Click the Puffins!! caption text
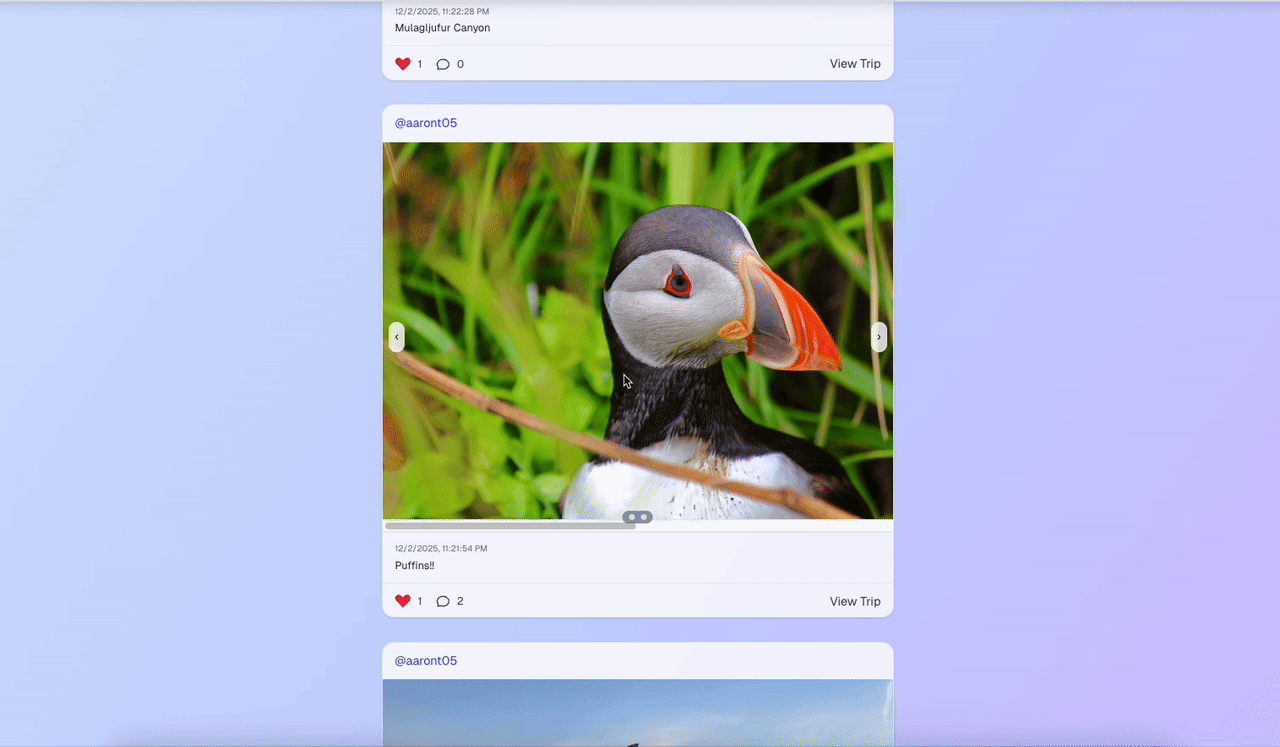 click(x=415, y=566)
